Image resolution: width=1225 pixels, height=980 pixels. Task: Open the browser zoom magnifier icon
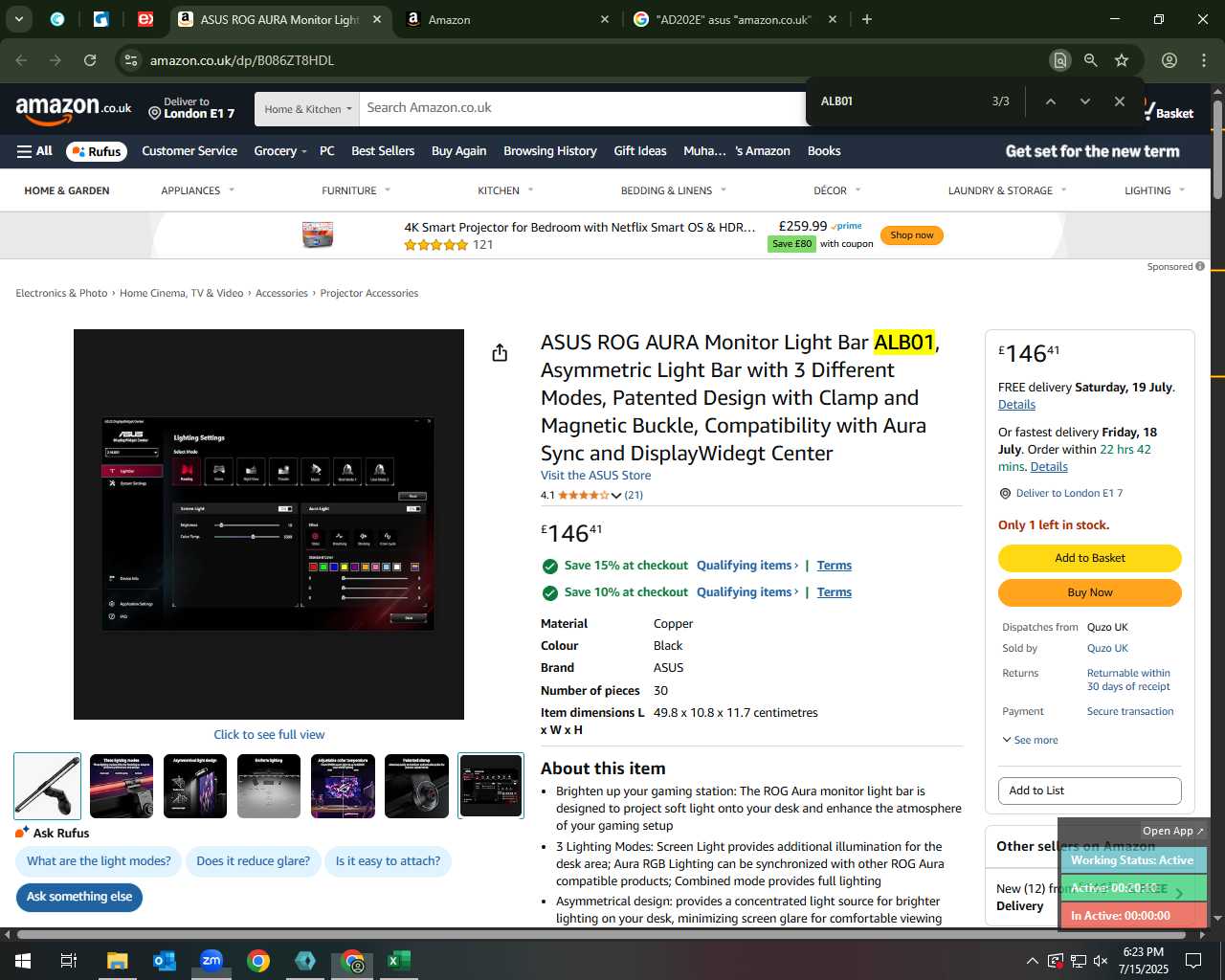[1090, 60]
